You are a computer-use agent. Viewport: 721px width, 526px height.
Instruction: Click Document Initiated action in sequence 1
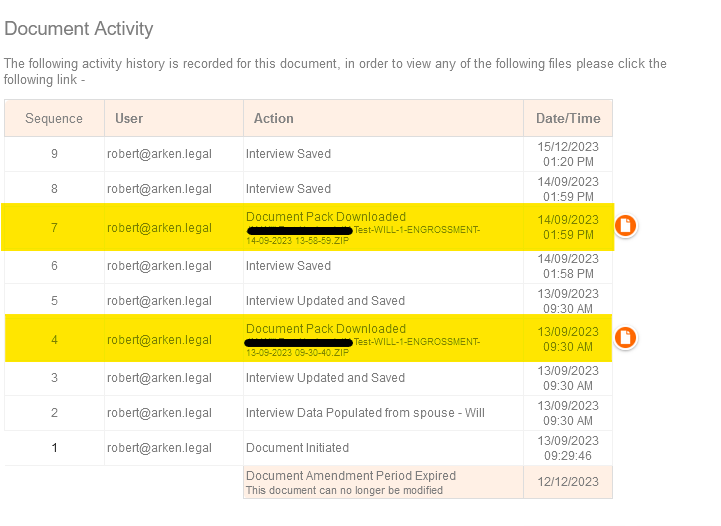[x=297, y=448]
